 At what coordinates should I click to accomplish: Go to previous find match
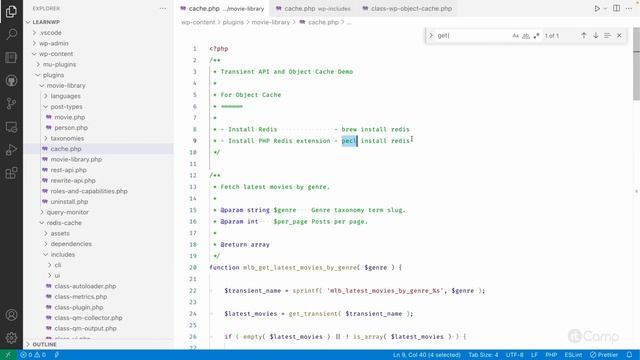(584, 36)
